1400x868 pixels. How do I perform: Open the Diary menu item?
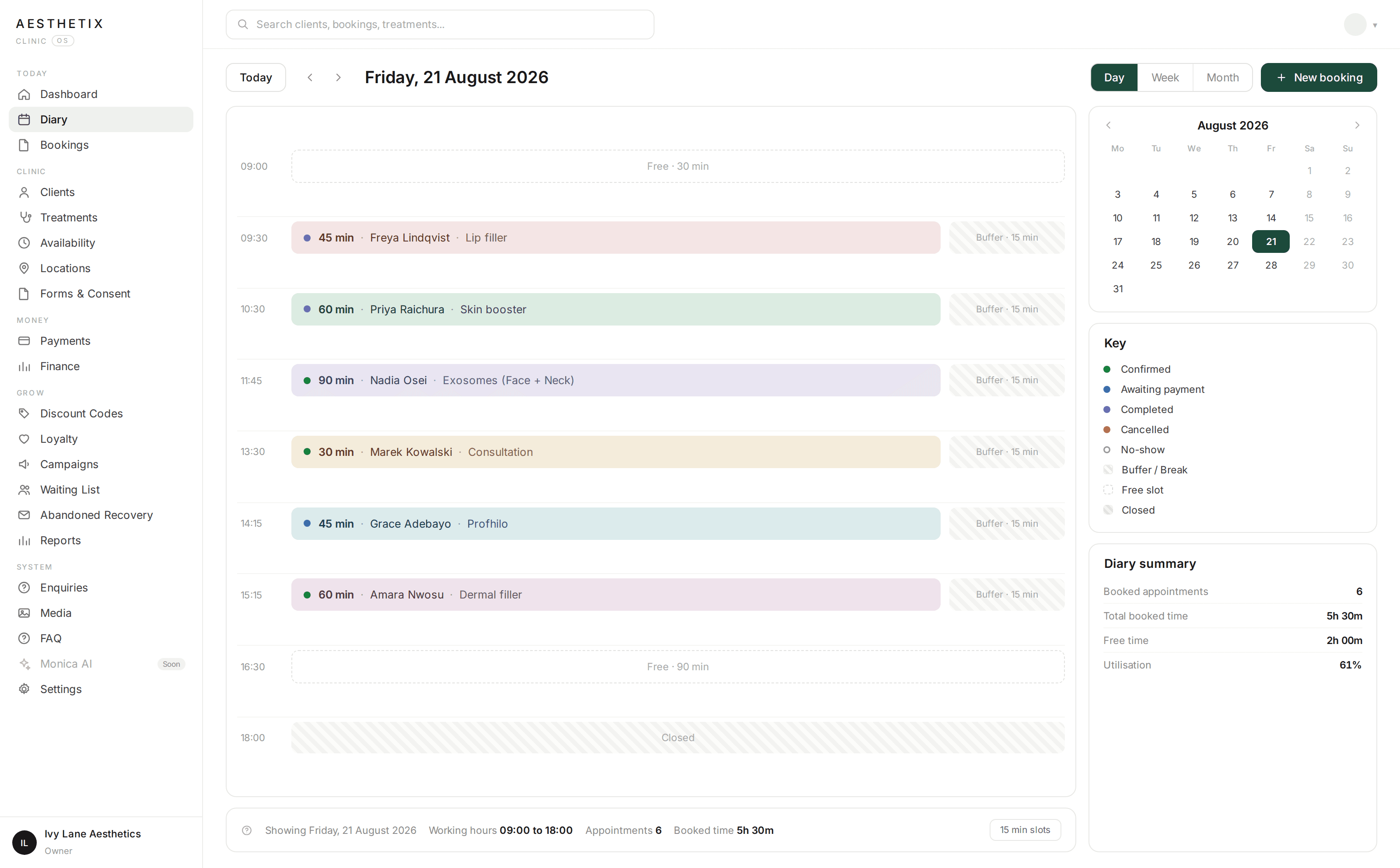(101, 119)
